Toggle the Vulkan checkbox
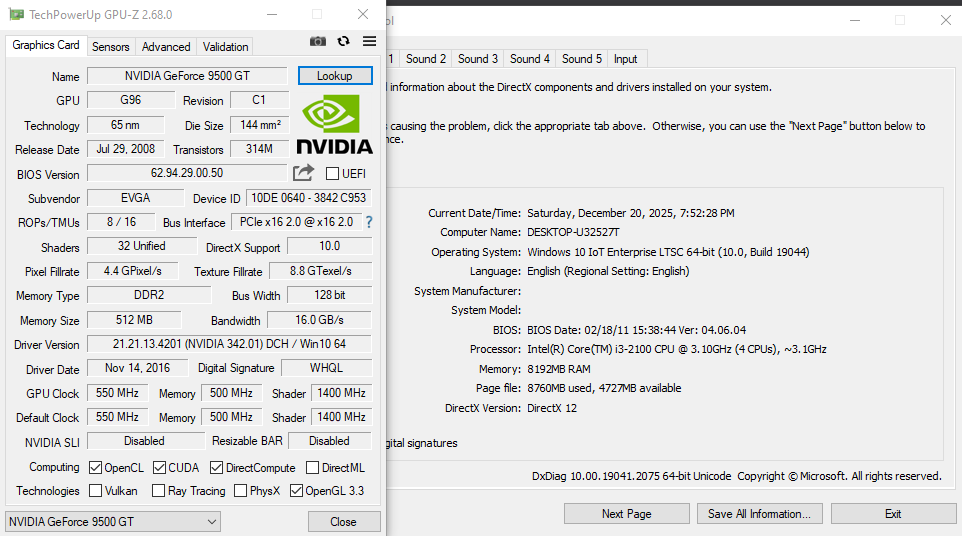 point(95,491)
